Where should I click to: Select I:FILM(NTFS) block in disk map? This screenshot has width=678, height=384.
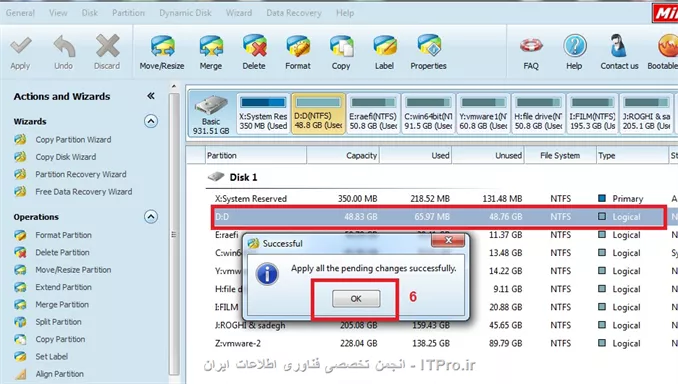[x=592, y=115]
